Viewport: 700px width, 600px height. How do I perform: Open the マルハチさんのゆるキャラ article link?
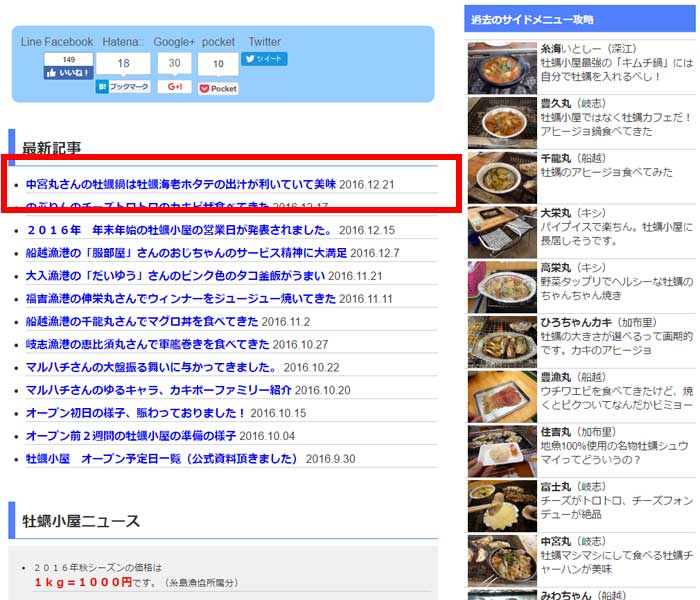[x=158, y=390]
